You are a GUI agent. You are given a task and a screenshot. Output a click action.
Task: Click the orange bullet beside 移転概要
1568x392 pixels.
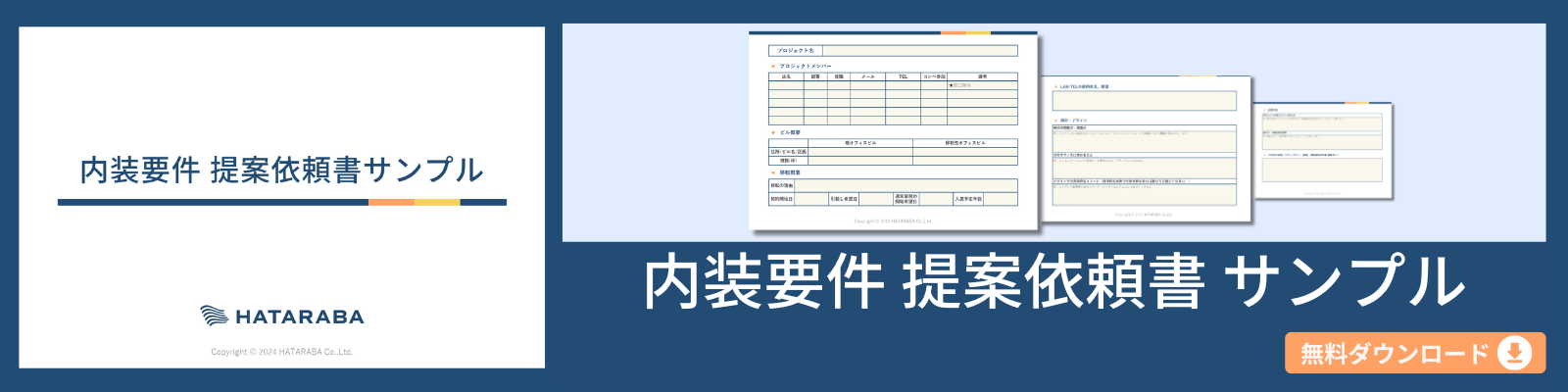point(773,172)
